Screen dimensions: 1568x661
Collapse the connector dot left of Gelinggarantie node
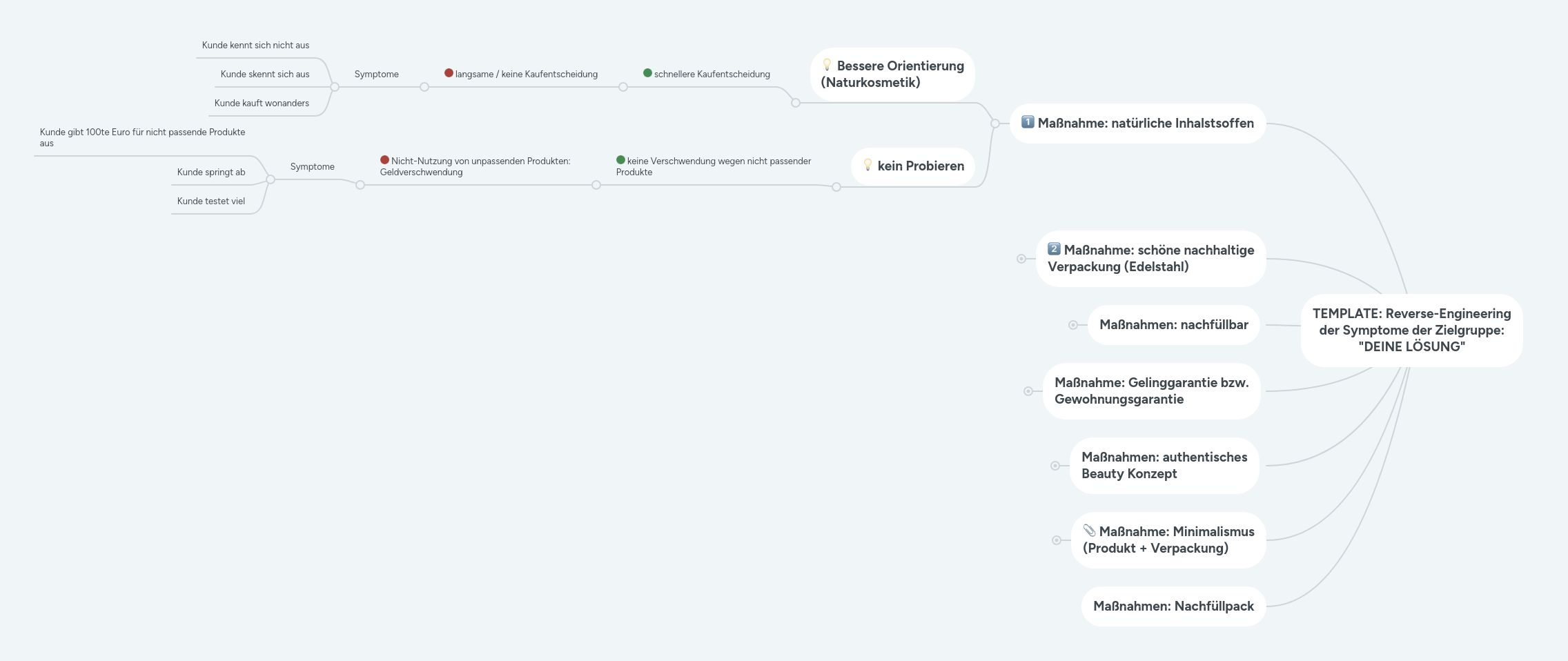pyautogui.click(x=1028, y=391)
